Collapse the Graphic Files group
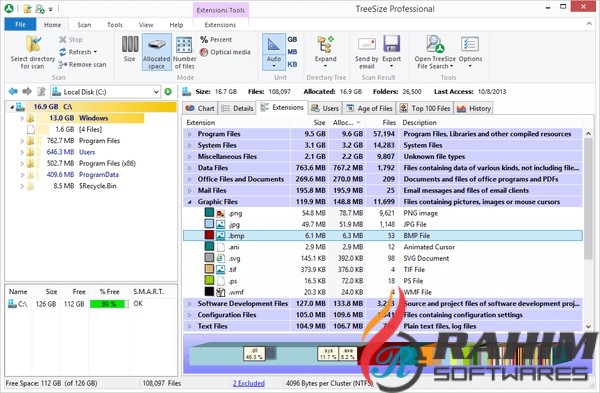 (190, 202)
